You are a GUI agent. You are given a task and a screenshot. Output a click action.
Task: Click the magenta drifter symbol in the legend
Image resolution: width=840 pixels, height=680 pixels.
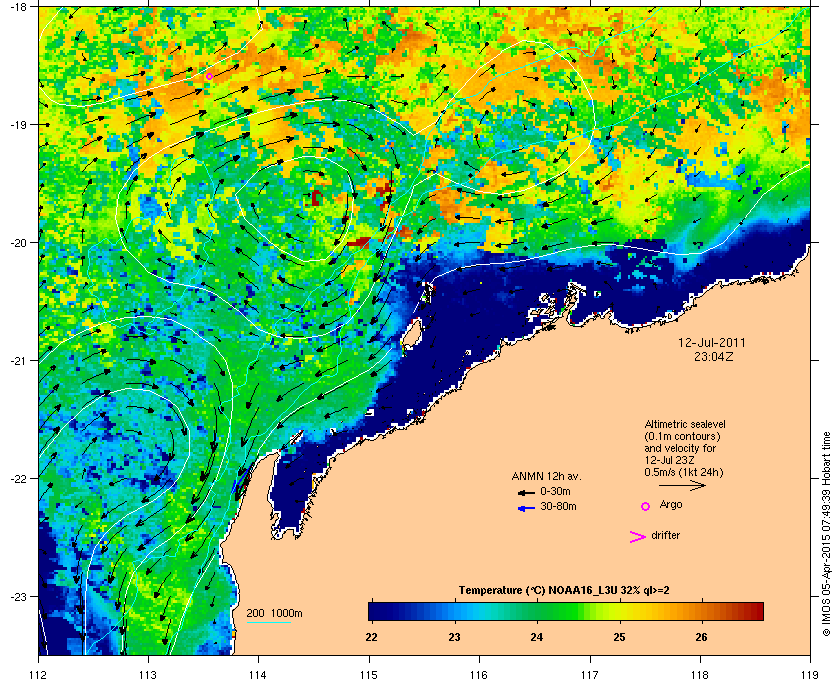coord(637,537)
